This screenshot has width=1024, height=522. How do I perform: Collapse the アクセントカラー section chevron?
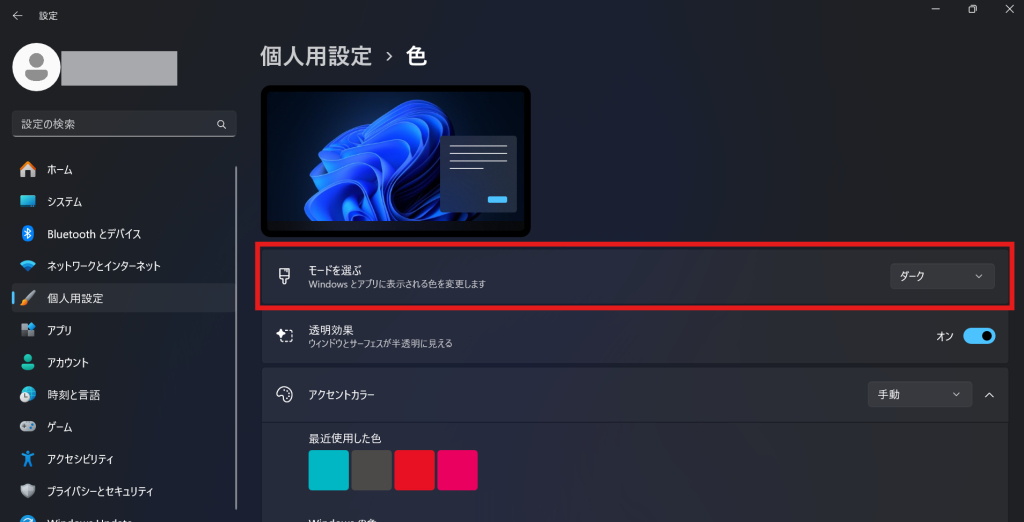pyautogui.click(x=989, y=395)
